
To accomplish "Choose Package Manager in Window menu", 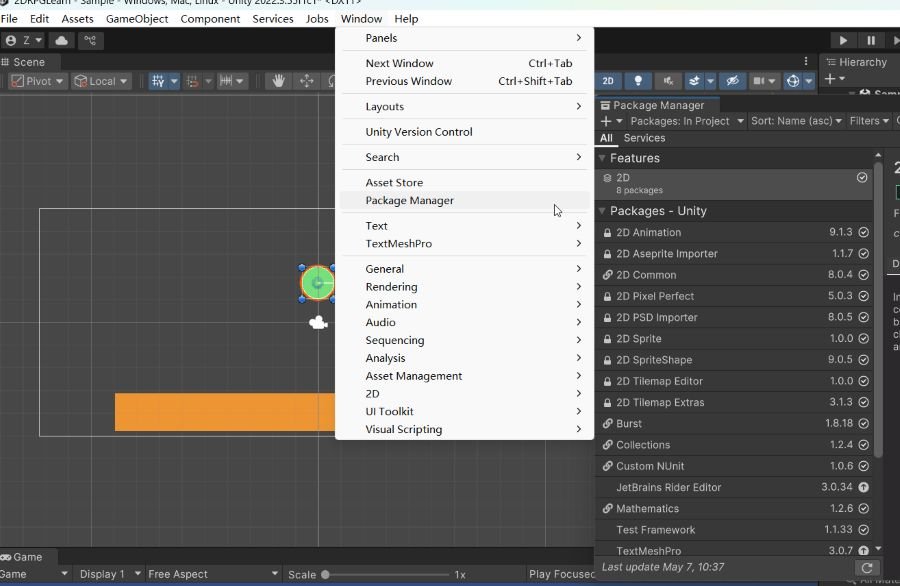I will point(464,200).
